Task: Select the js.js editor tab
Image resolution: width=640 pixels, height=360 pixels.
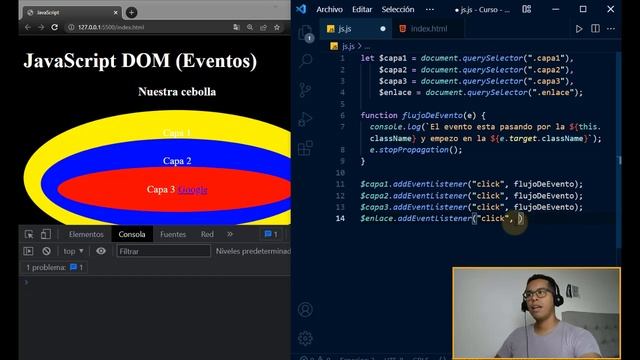Action: [x=345, y=29]
